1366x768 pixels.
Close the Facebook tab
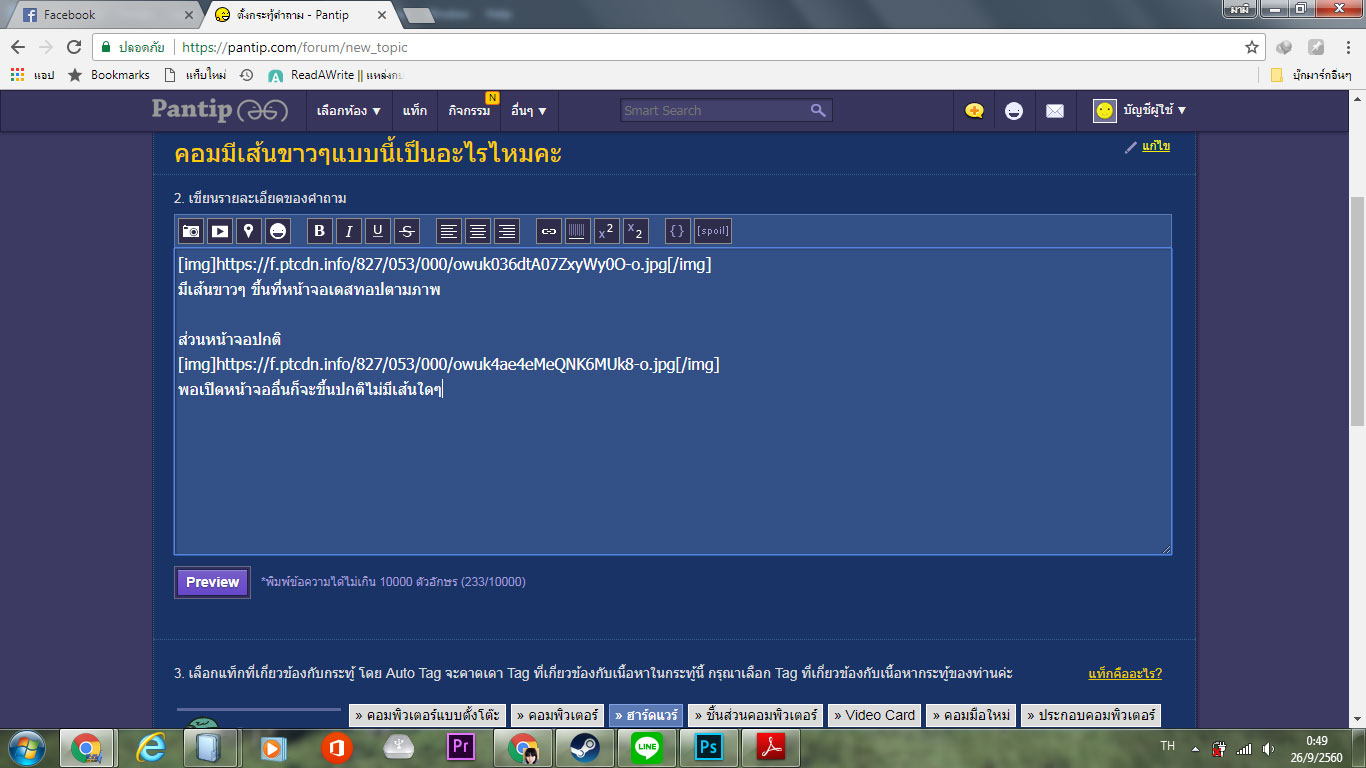pyautogui.click(x=188, y=15)
